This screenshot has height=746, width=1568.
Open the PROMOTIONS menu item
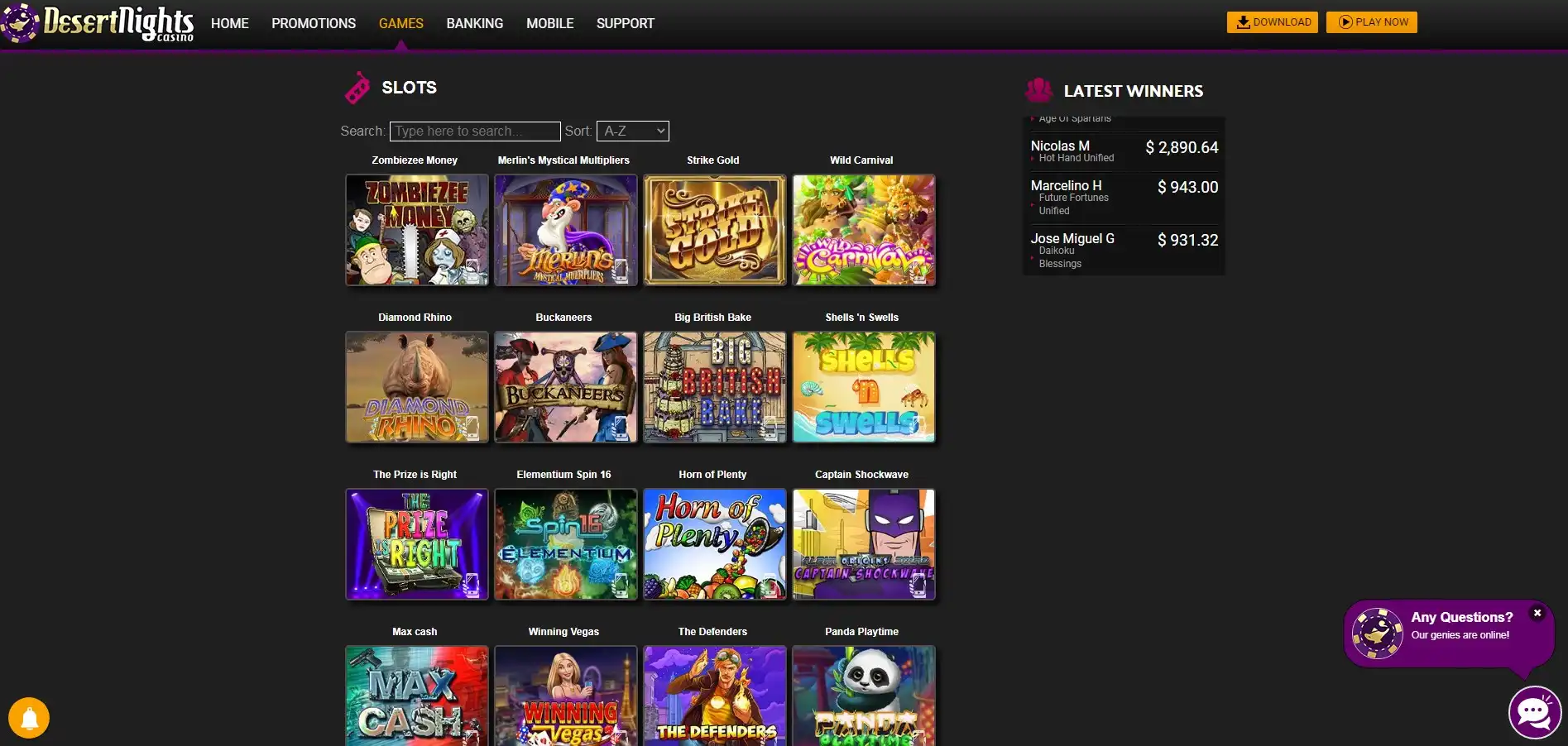coord(314,23)
